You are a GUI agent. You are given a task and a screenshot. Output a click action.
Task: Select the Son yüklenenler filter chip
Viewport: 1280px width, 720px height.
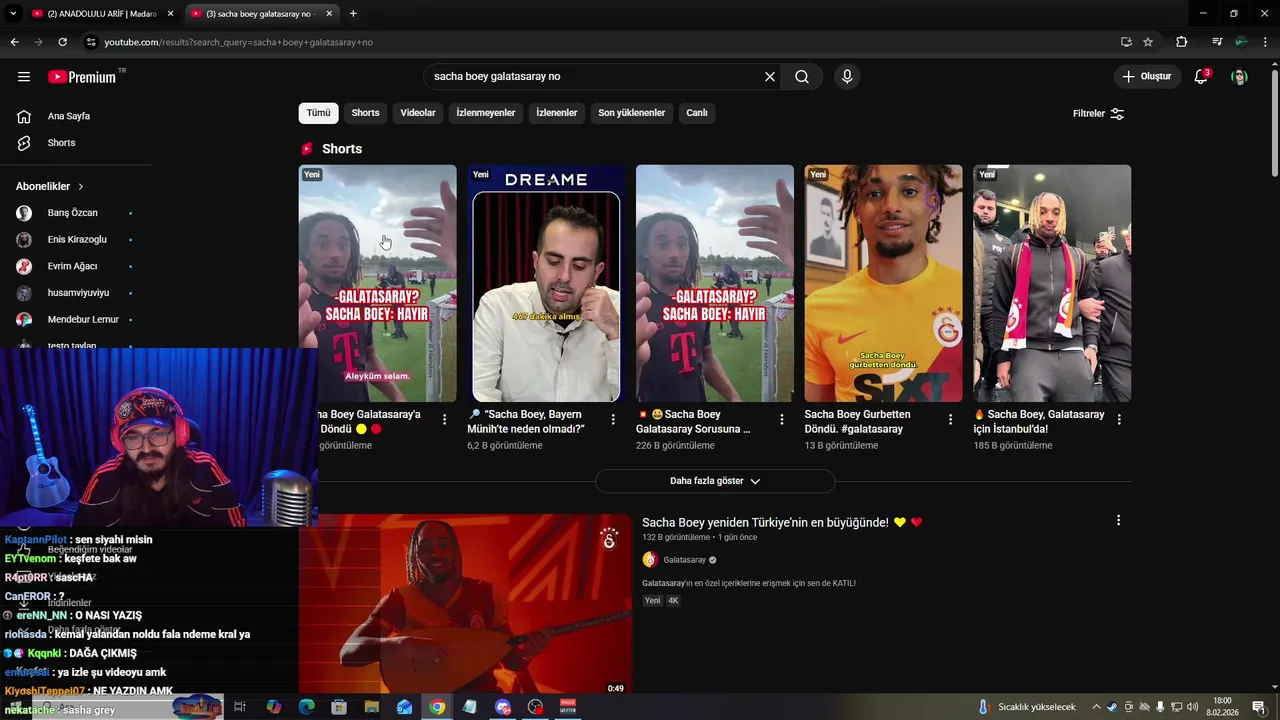coord(632,113)
